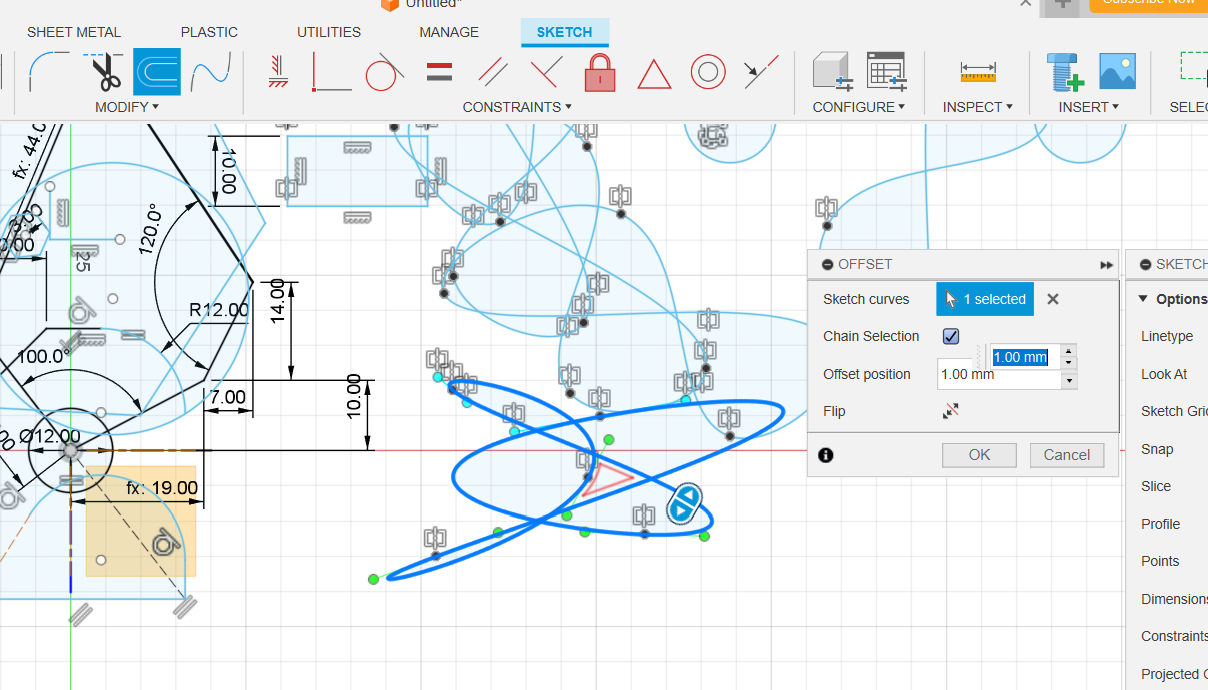Viewport: 1208px width, 690px height.
Task: Select the Measure ruler tool
Action: [x=978, y=72]
